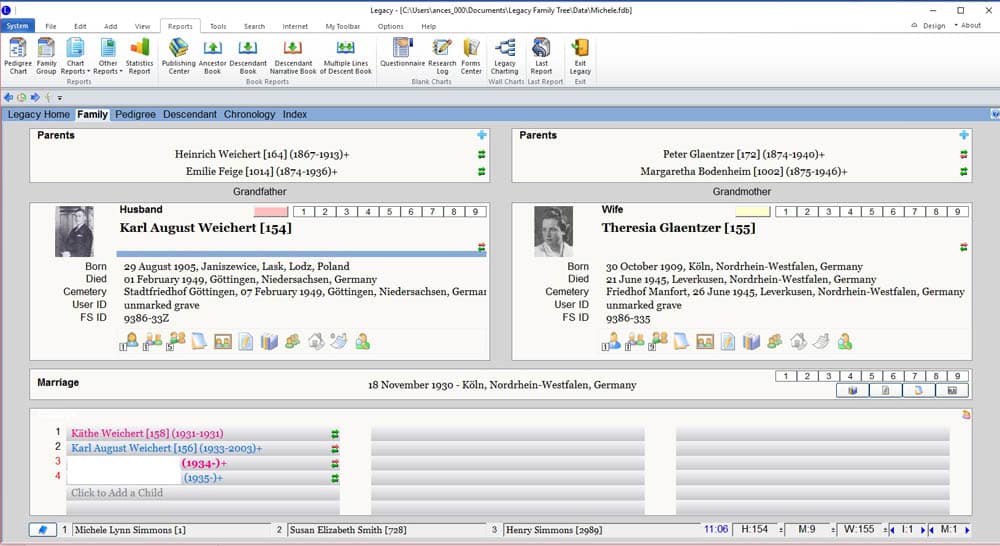Image resolution: width=1000 pixels, height=546 pixels.
Task: Click swap arrows beside Heinrich Weichert
Action: click(482, 154)
